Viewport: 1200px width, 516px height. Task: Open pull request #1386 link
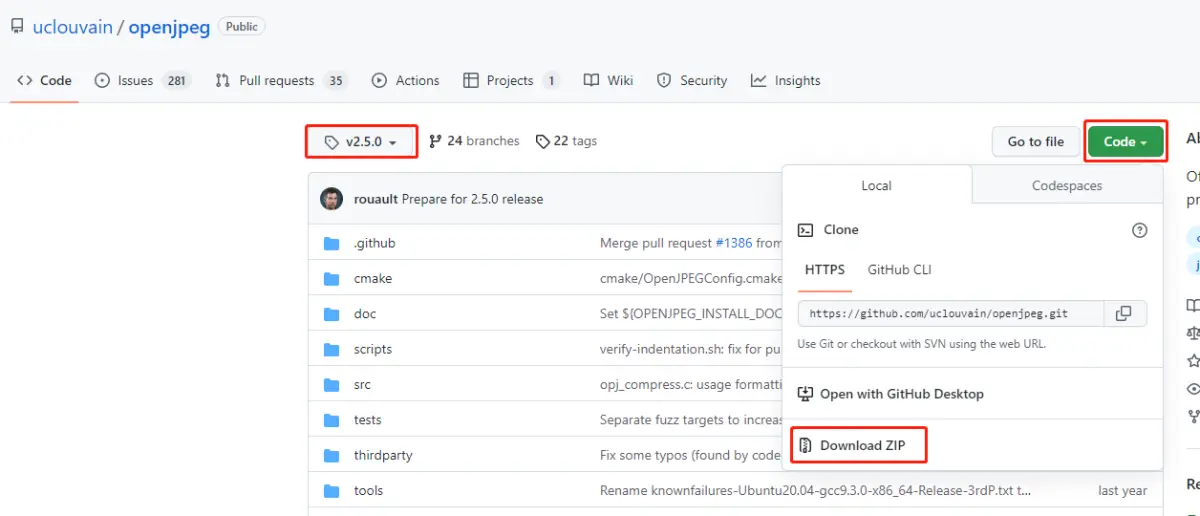(x=734, y=243)
